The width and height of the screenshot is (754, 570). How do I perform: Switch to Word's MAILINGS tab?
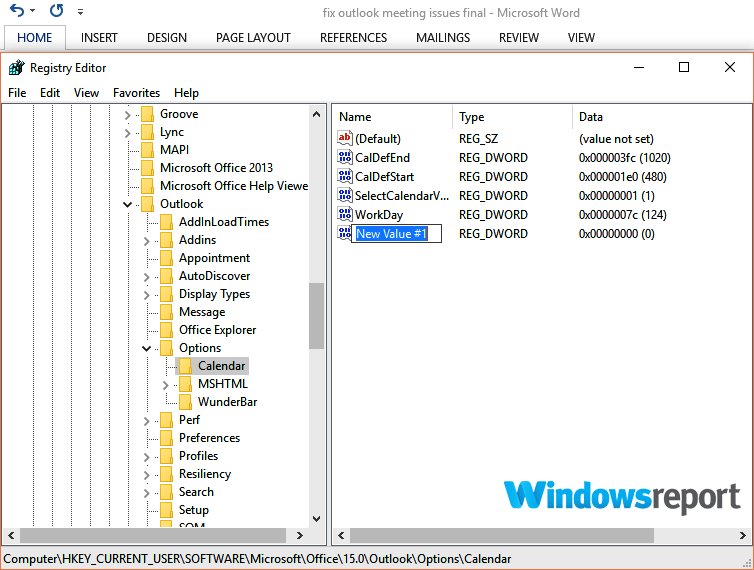pyautogui.click(x=443, y=38)
